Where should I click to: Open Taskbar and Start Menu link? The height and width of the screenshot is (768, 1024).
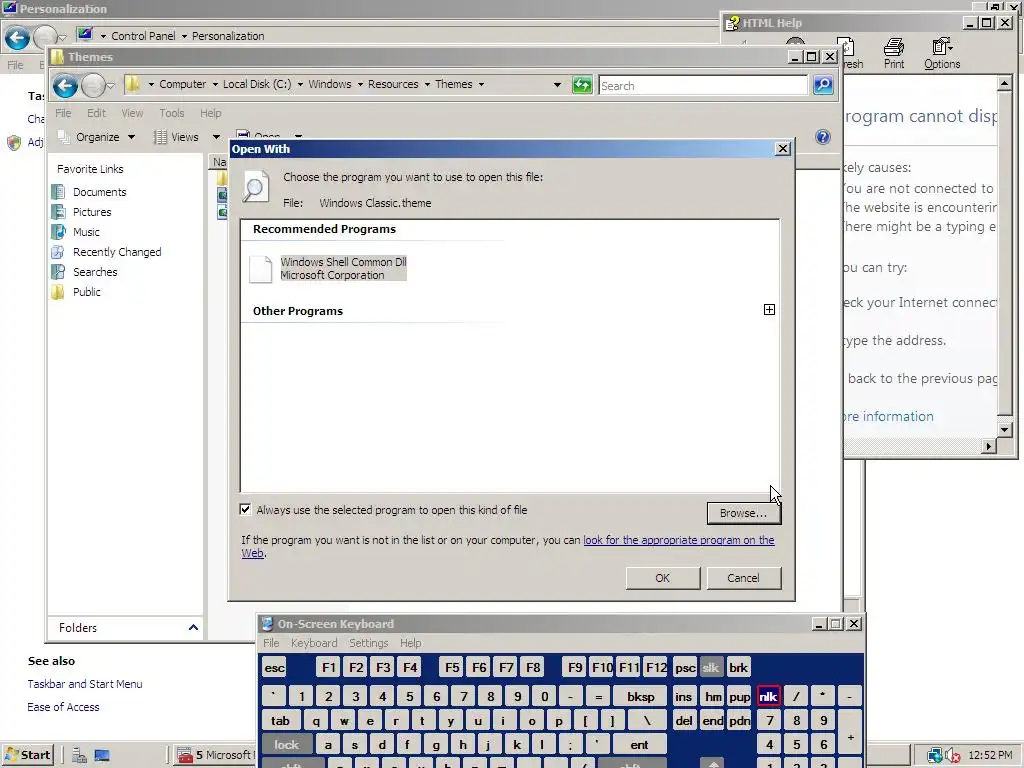(85, 684)
